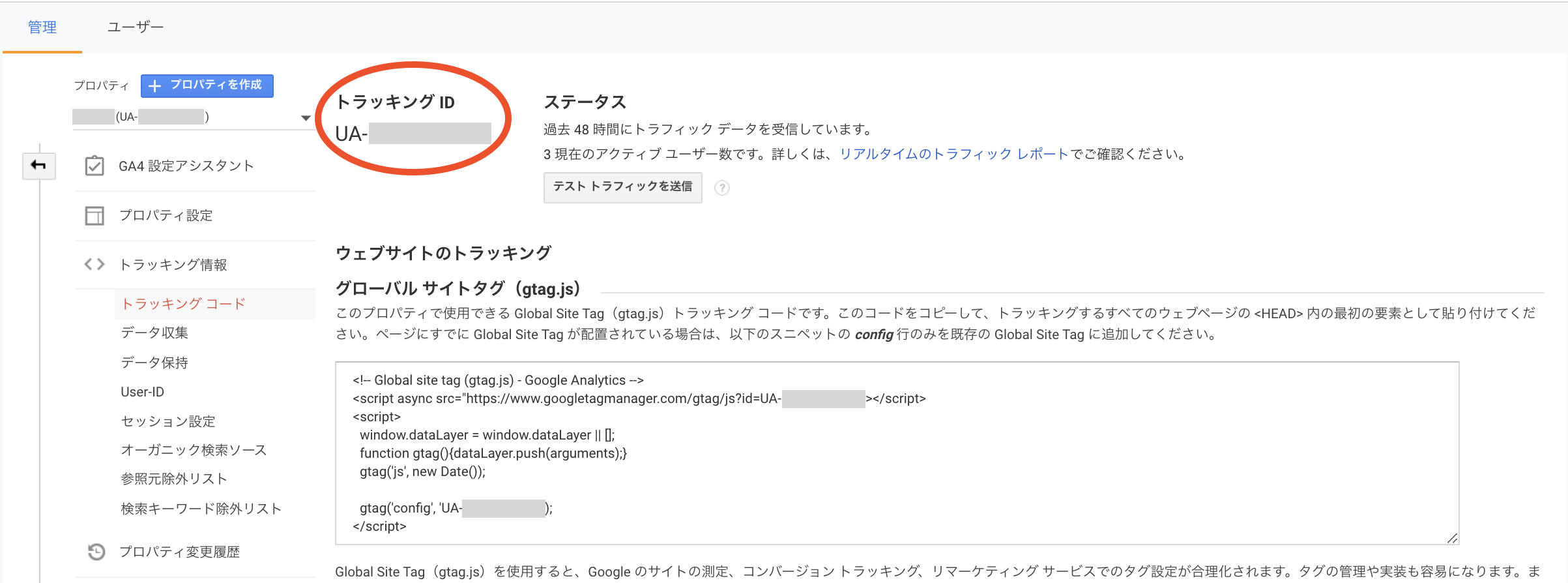Screen dimensions: 1568x583
Task: Click the ウェブサイトのトラッキング heading
Action: 444,253
